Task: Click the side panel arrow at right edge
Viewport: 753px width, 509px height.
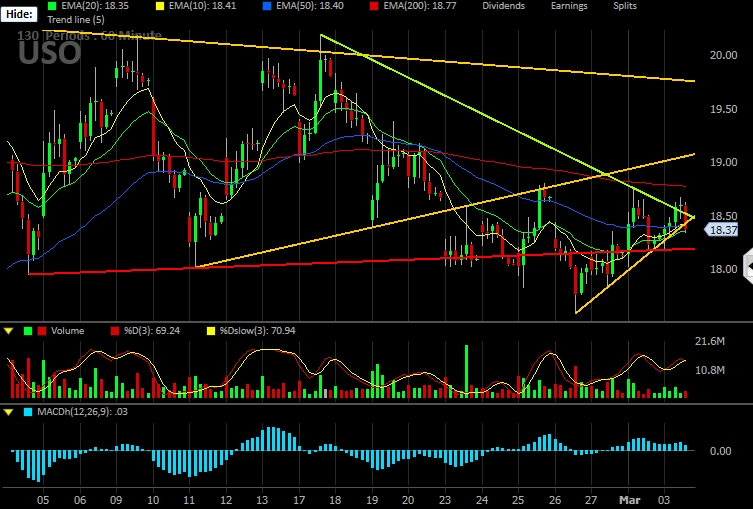Action: pos(748,265)
